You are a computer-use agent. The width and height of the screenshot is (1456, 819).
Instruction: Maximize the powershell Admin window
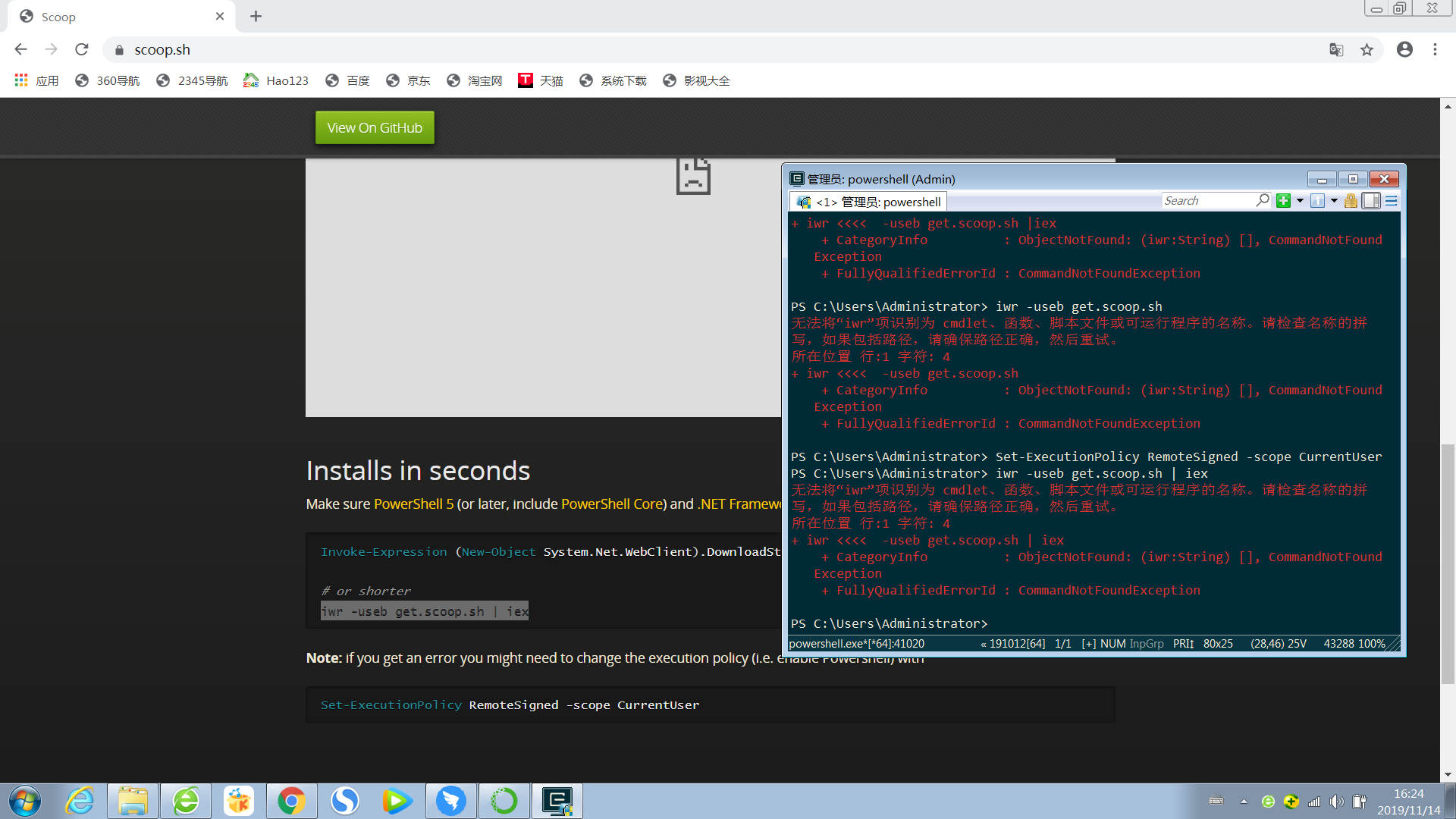tap(1353, 179)
